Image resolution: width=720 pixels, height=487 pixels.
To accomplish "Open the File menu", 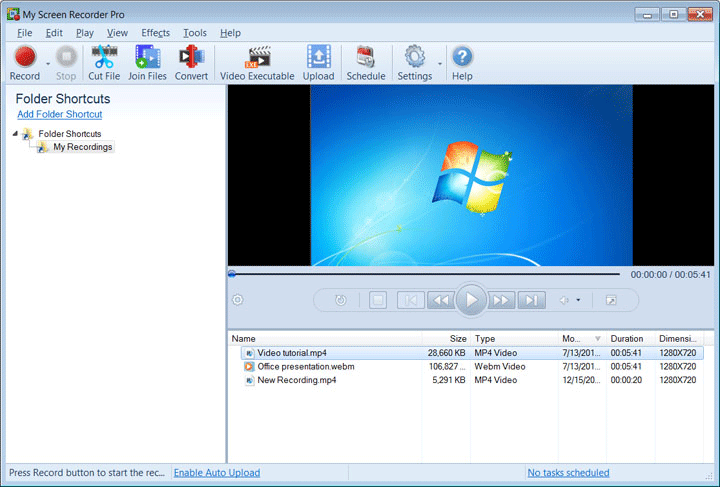I will [24, 33].
